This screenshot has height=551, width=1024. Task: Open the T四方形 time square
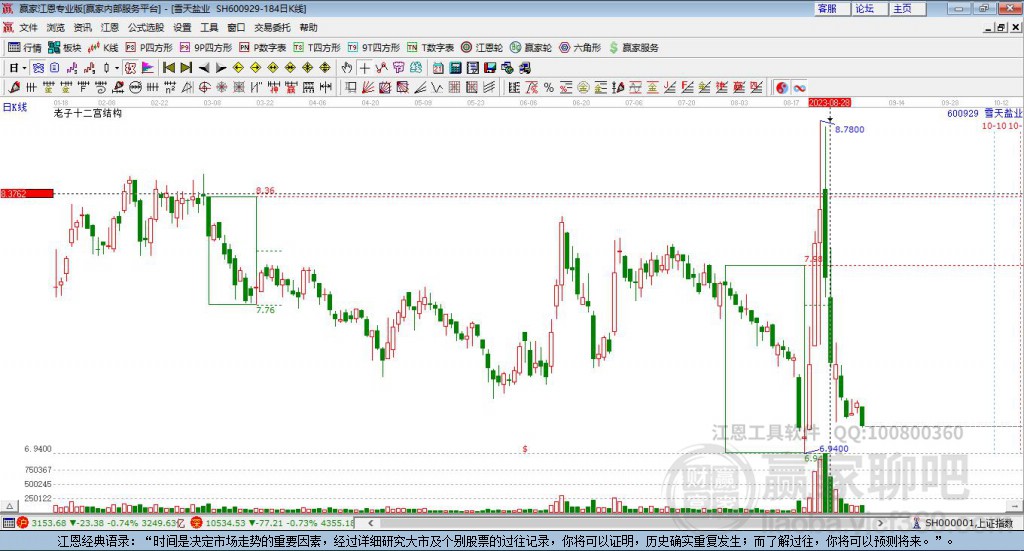(317, 48)
